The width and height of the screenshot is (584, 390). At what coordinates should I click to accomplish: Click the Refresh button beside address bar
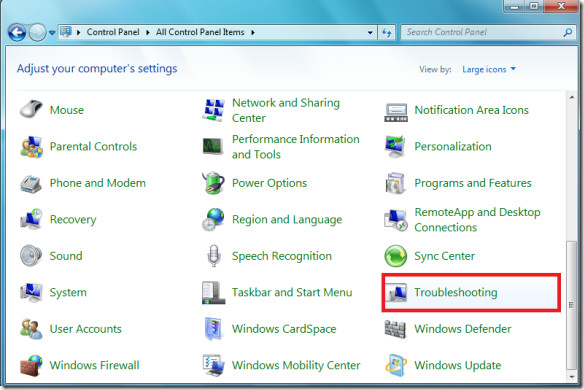click(x=387, y=32)
